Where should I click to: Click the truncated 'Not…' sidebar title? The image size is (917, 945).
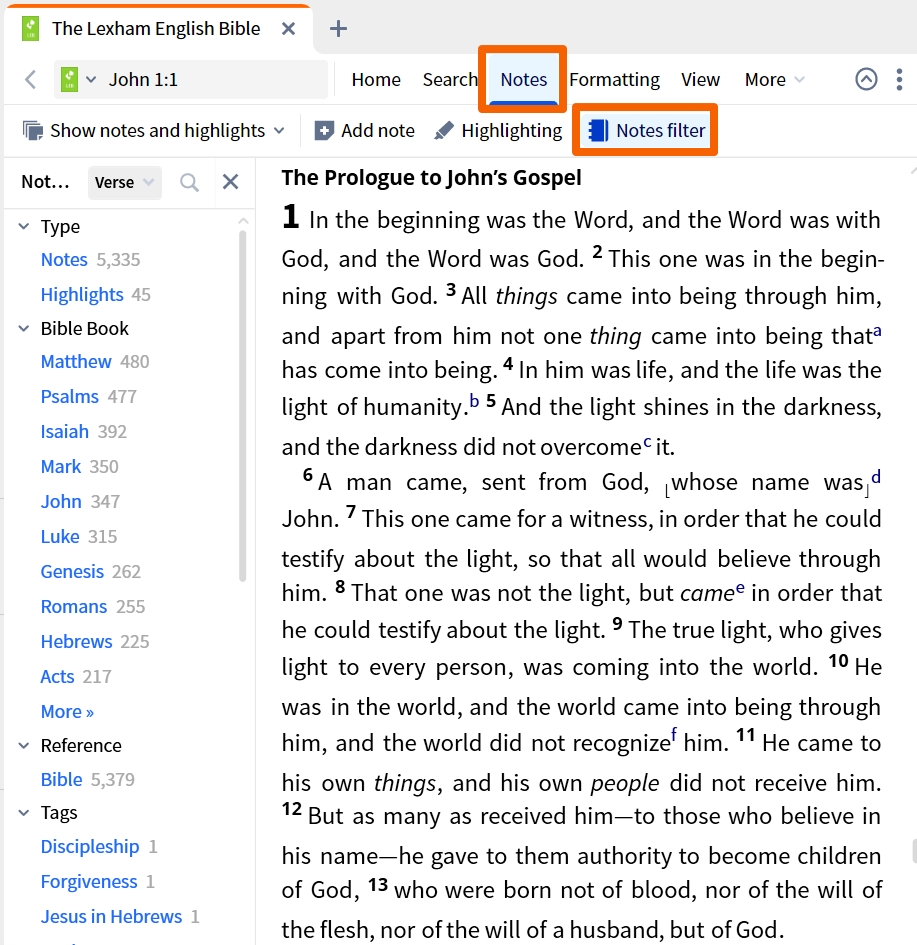click(45, 182)
